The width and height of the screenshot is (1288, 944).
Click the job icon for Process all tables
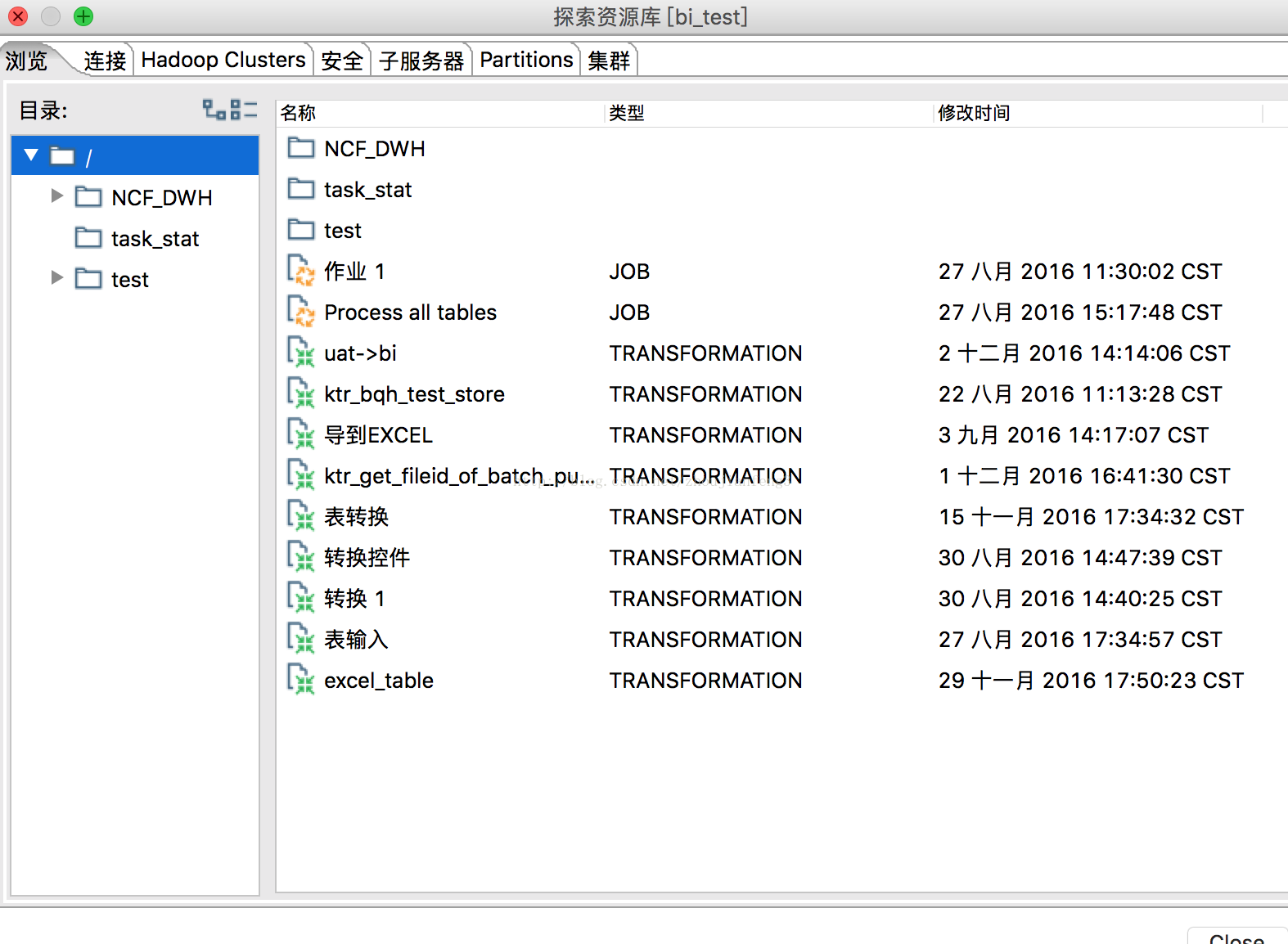point(301,311)
